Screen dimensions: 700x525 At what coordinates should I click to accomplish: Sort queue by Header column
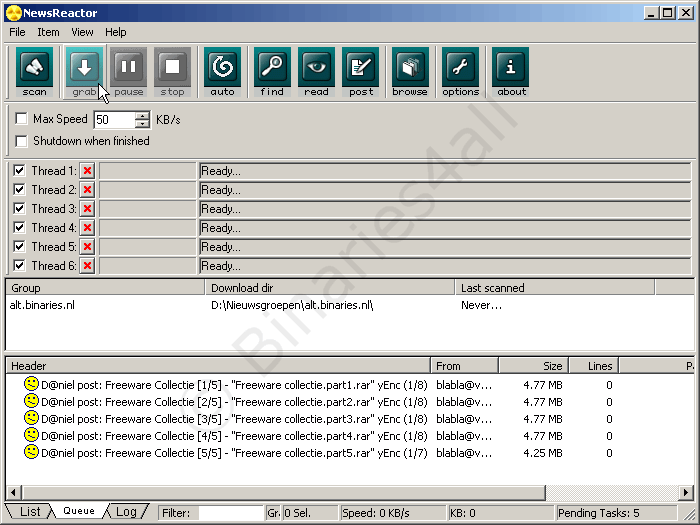coord(218,366)
